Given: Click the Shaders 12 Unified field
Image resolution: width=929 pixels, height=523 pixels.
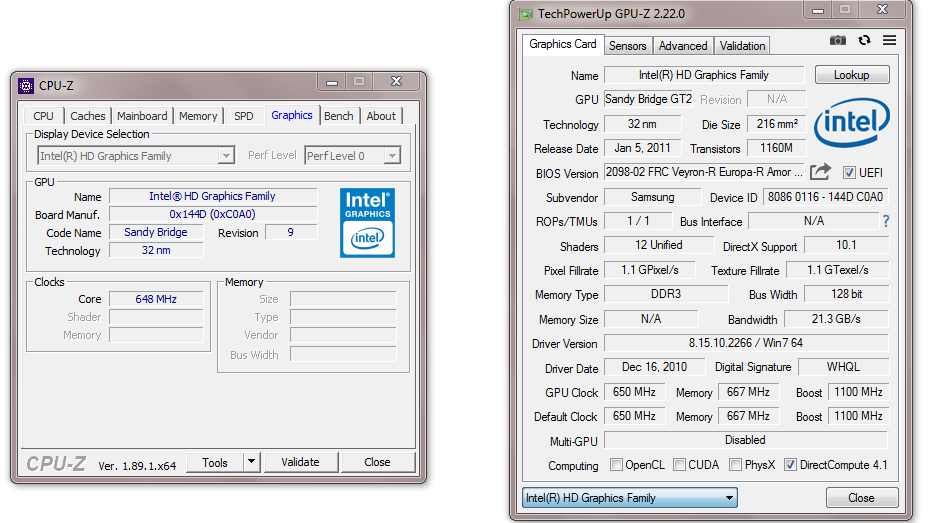Looking at the screenshot, I should pos(659,245).
